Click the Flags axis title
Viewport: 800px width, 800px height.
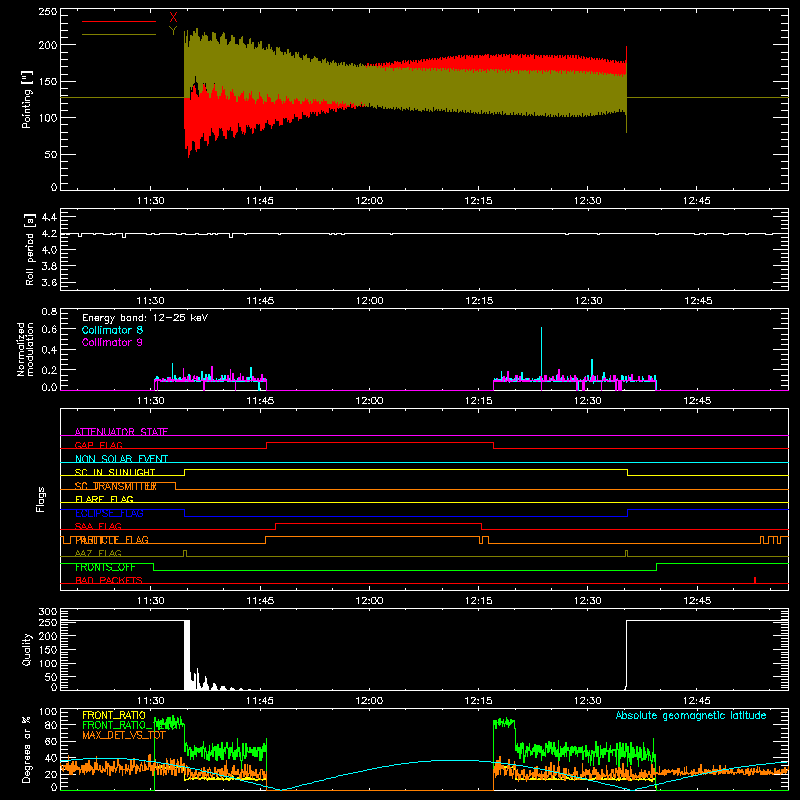40,499
